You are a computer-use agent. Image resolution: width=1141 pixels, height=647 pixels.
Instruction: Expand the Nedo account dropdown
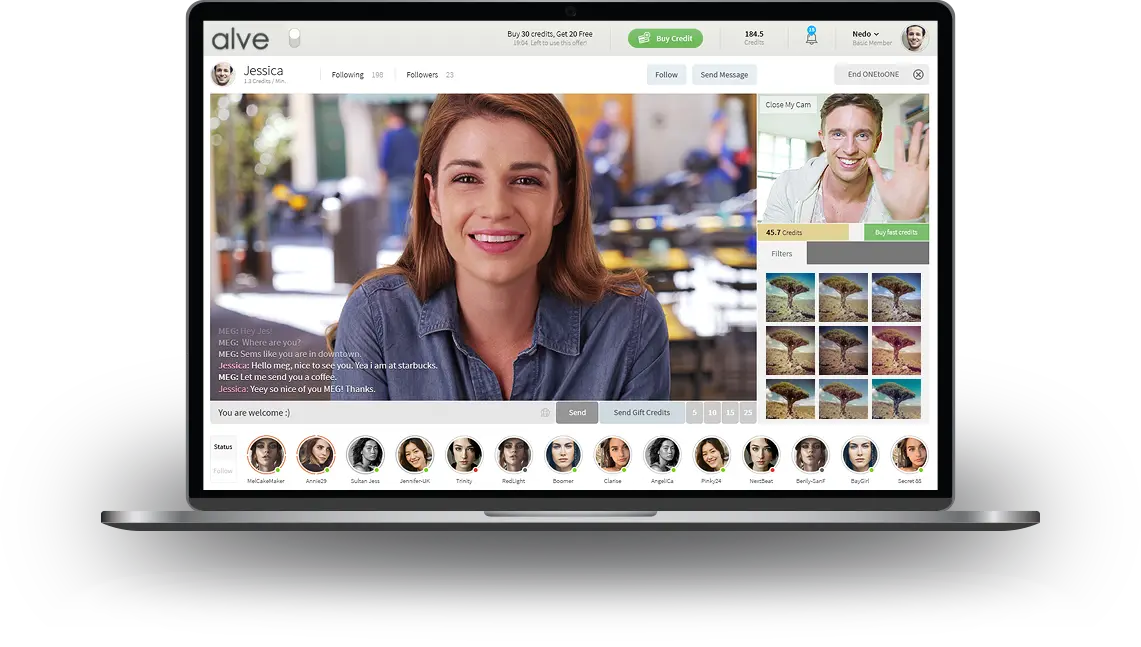pyautogui.click(x=865, y=34)
